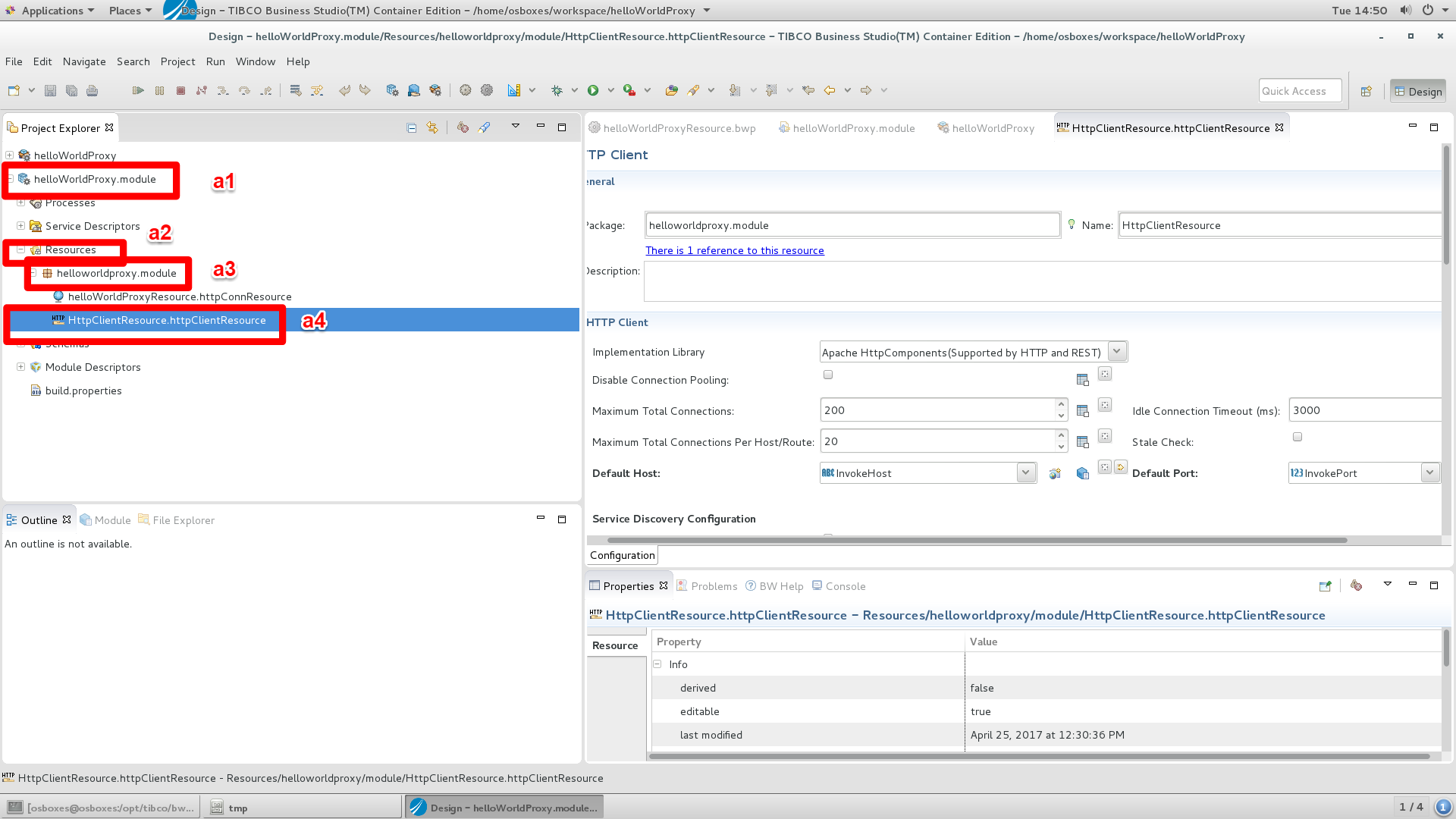Click the Save toolbar icon

pos(50,90)
